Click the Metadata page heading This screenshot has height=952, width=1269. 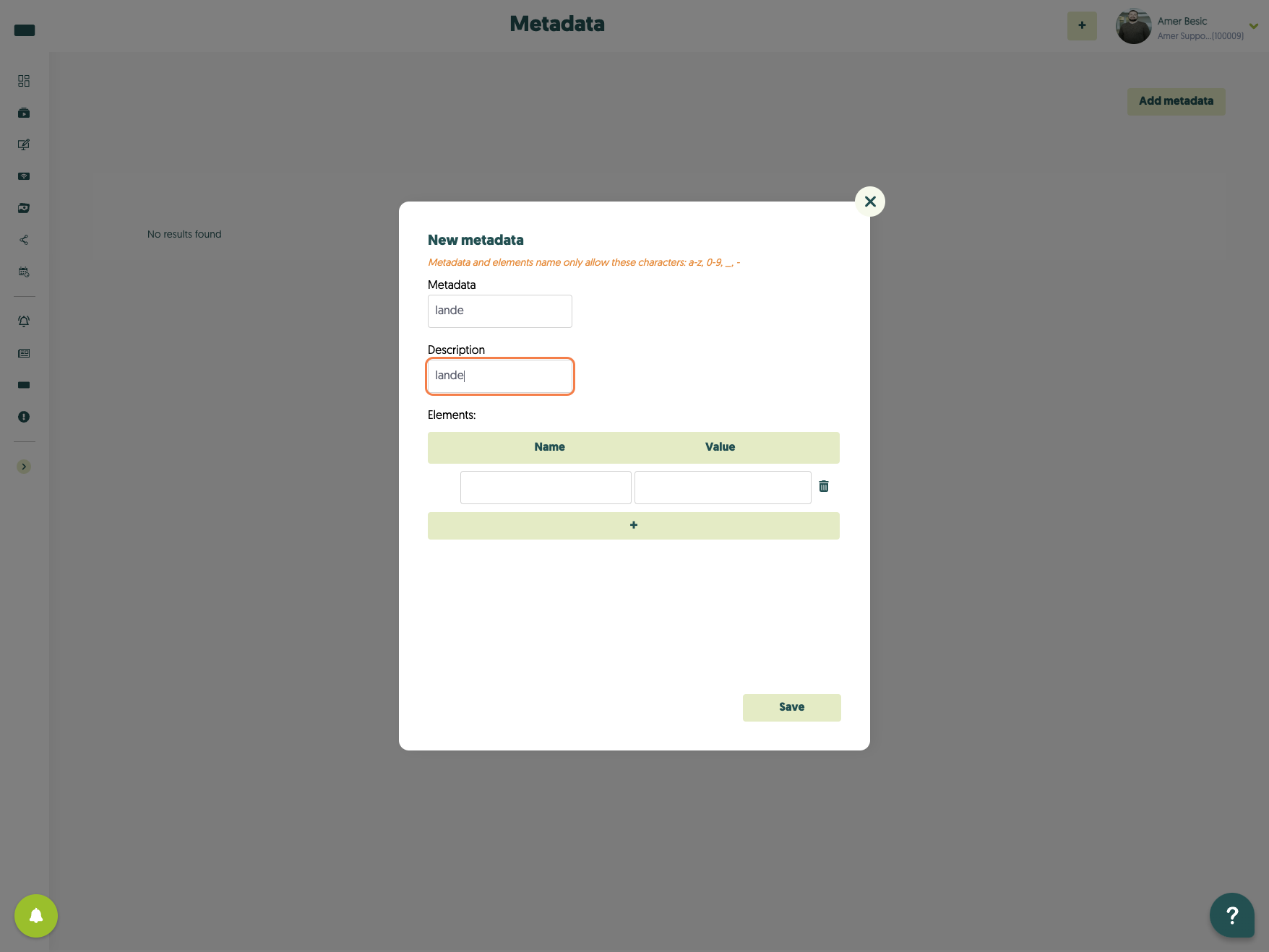[557, 24]
